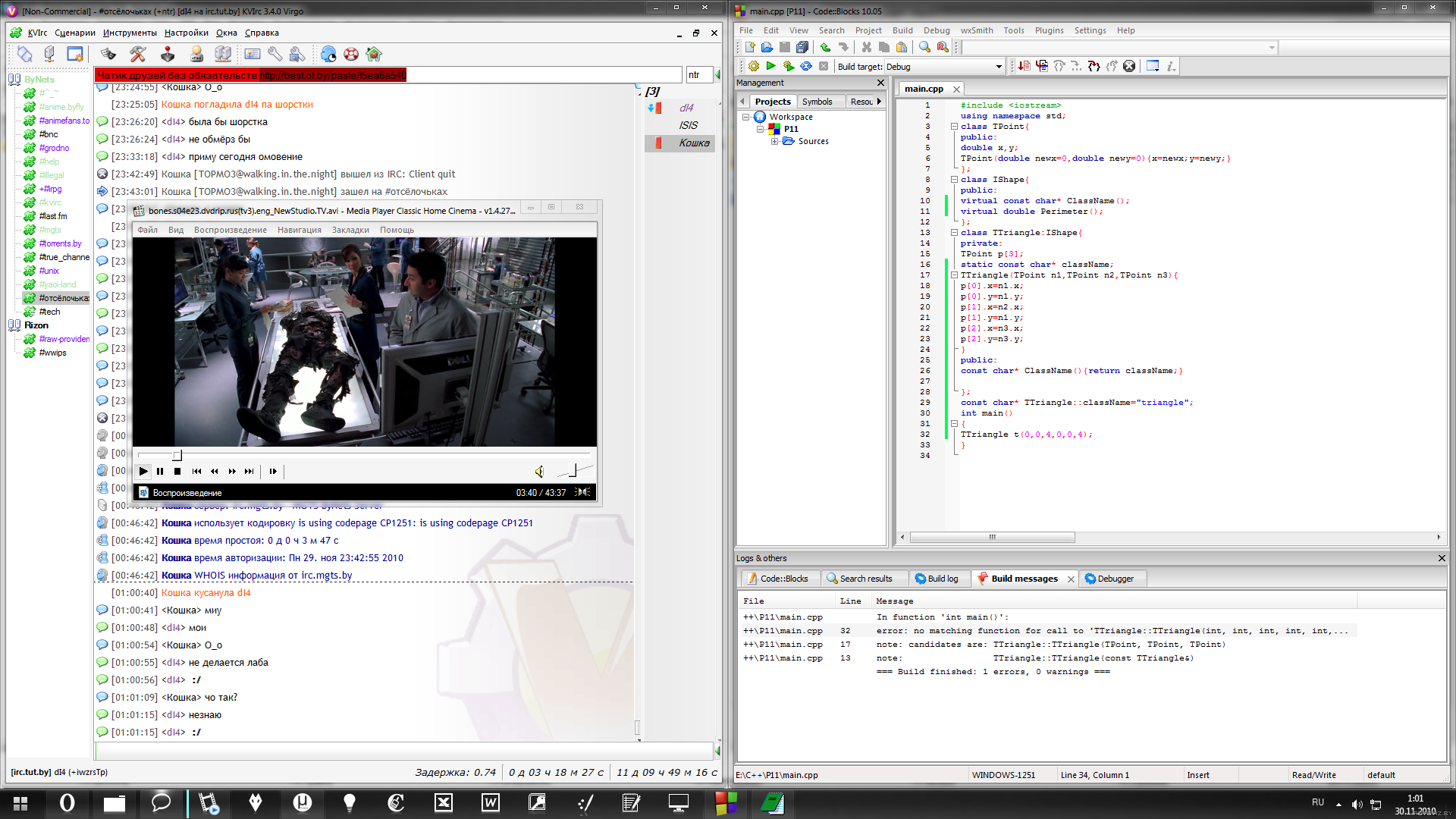Select the #tech channel in KVIrc list

click(x=50, y=312)
